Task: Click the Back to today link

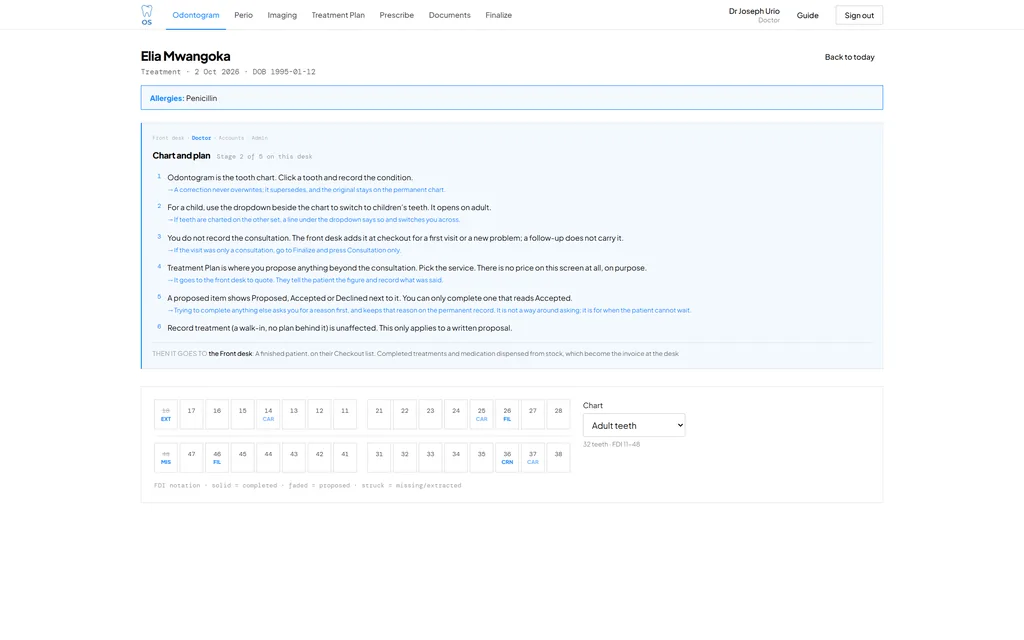Action: pos(850,57)
